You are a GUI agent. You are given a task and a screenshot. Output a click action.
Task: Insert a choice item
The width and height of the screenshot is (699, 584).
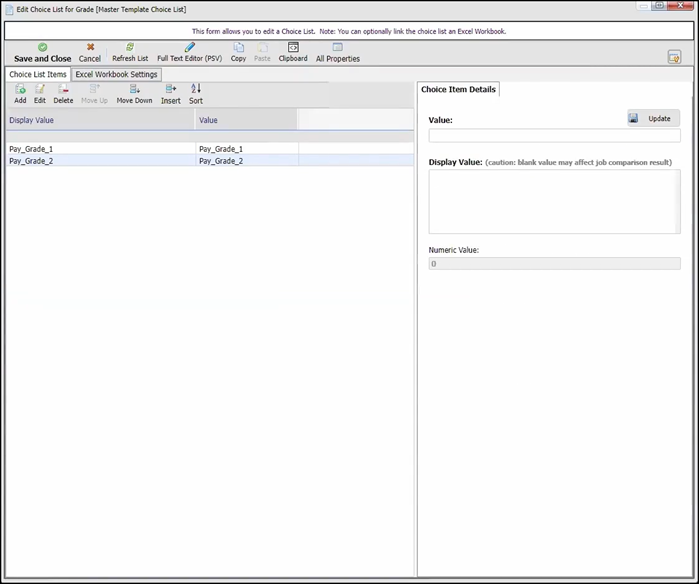point(171,89)
